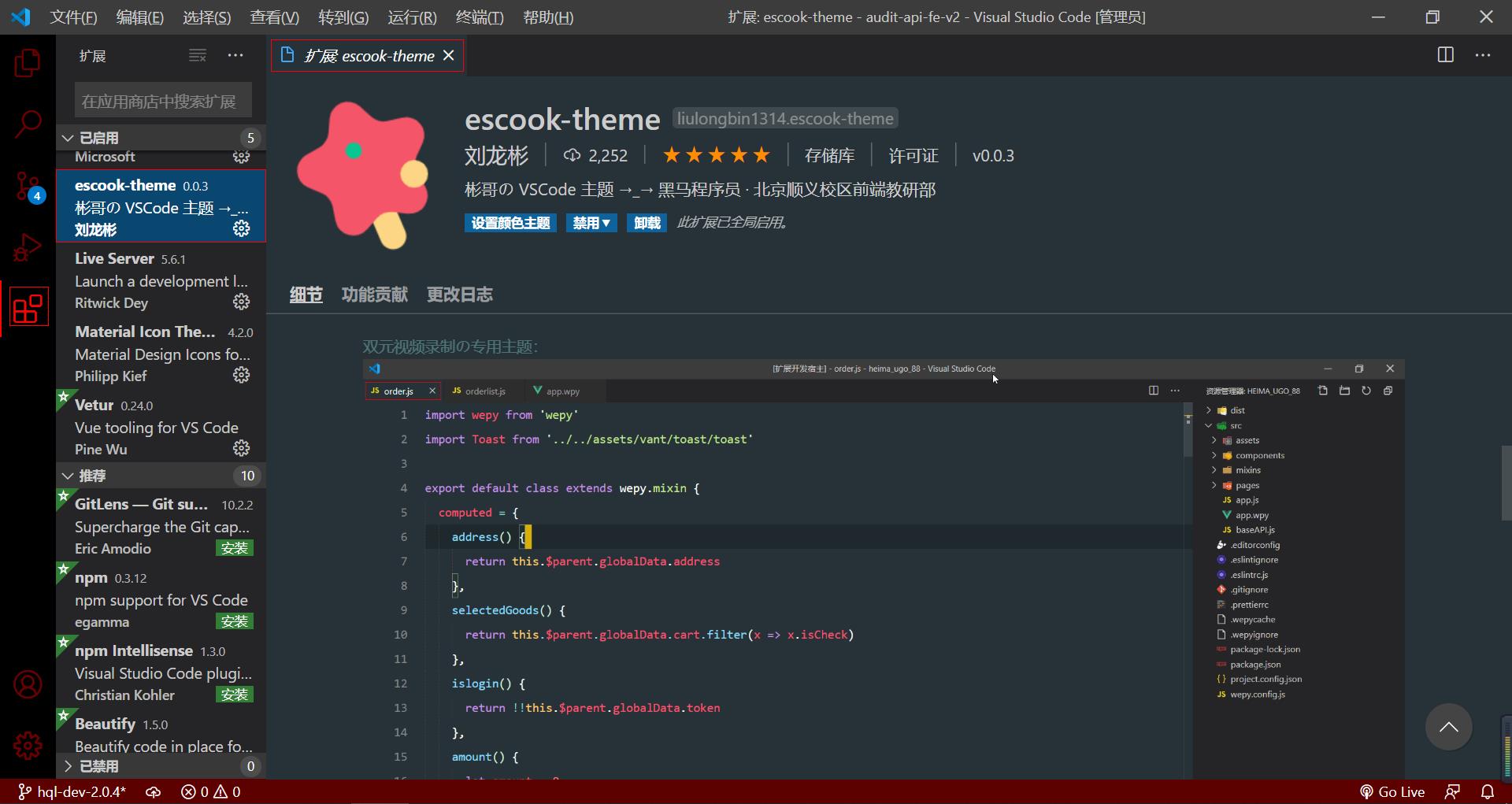This screenshot has width=1512, height=804.
Task: Click inside the extension search field
Action: [163, 102]
